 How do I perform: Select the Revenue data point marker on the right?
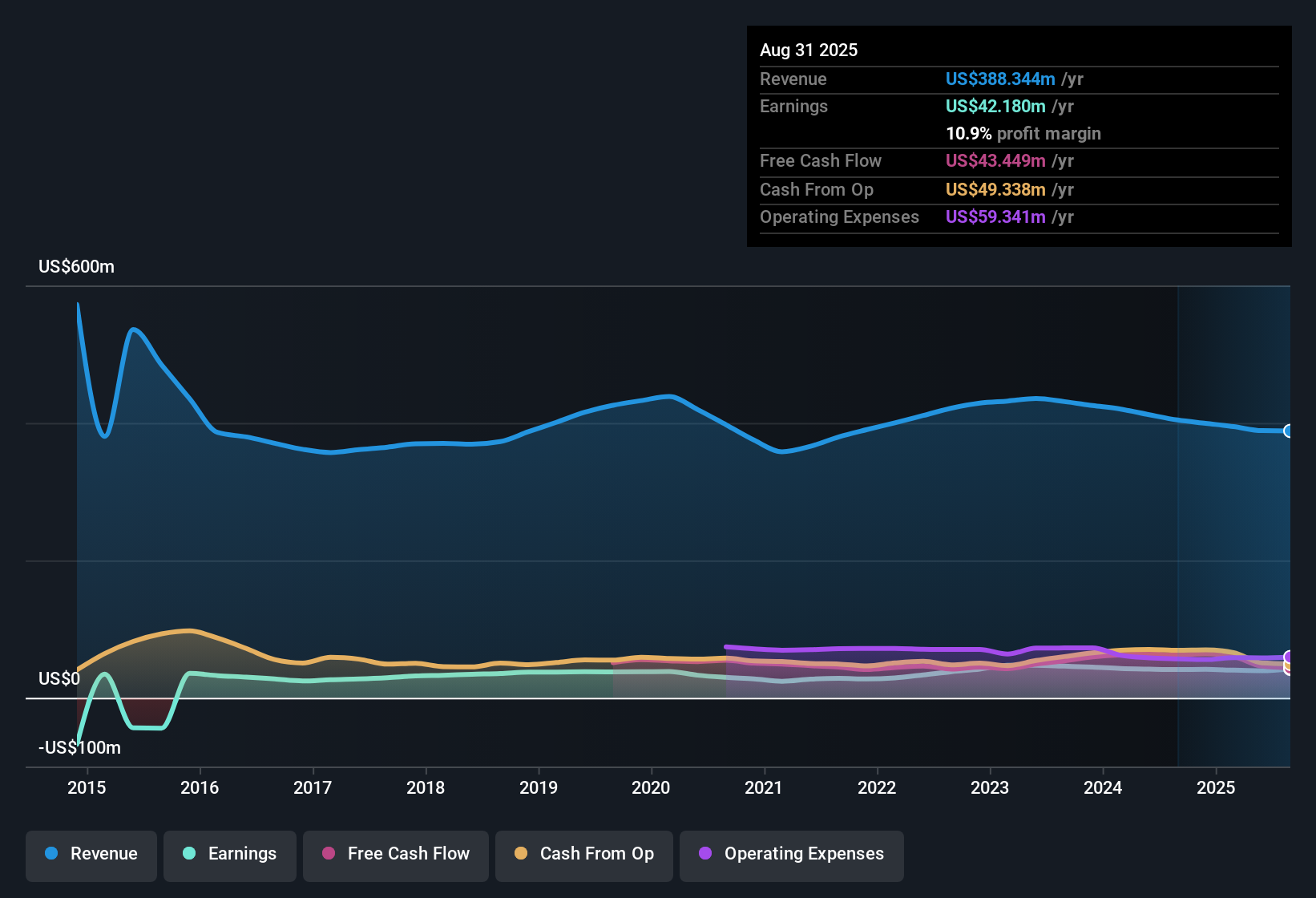1289,431
